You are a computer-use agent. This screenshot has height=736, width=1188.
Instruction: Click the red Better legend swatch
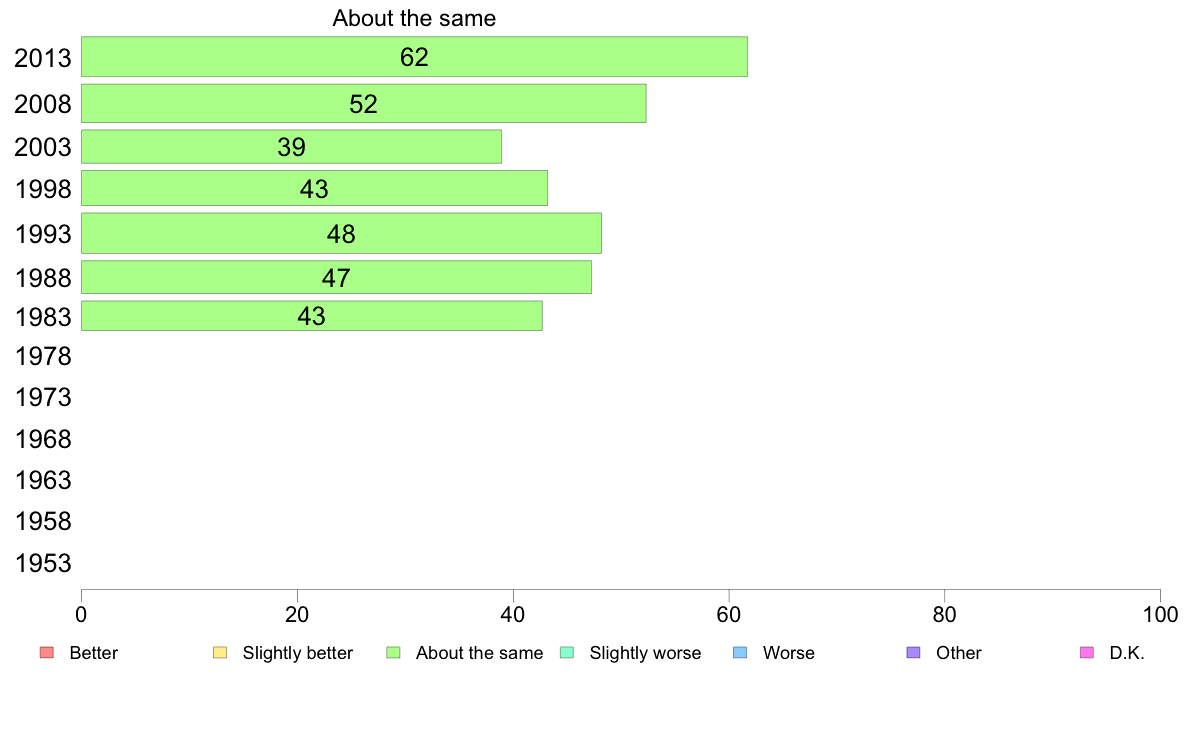point(47,653)
